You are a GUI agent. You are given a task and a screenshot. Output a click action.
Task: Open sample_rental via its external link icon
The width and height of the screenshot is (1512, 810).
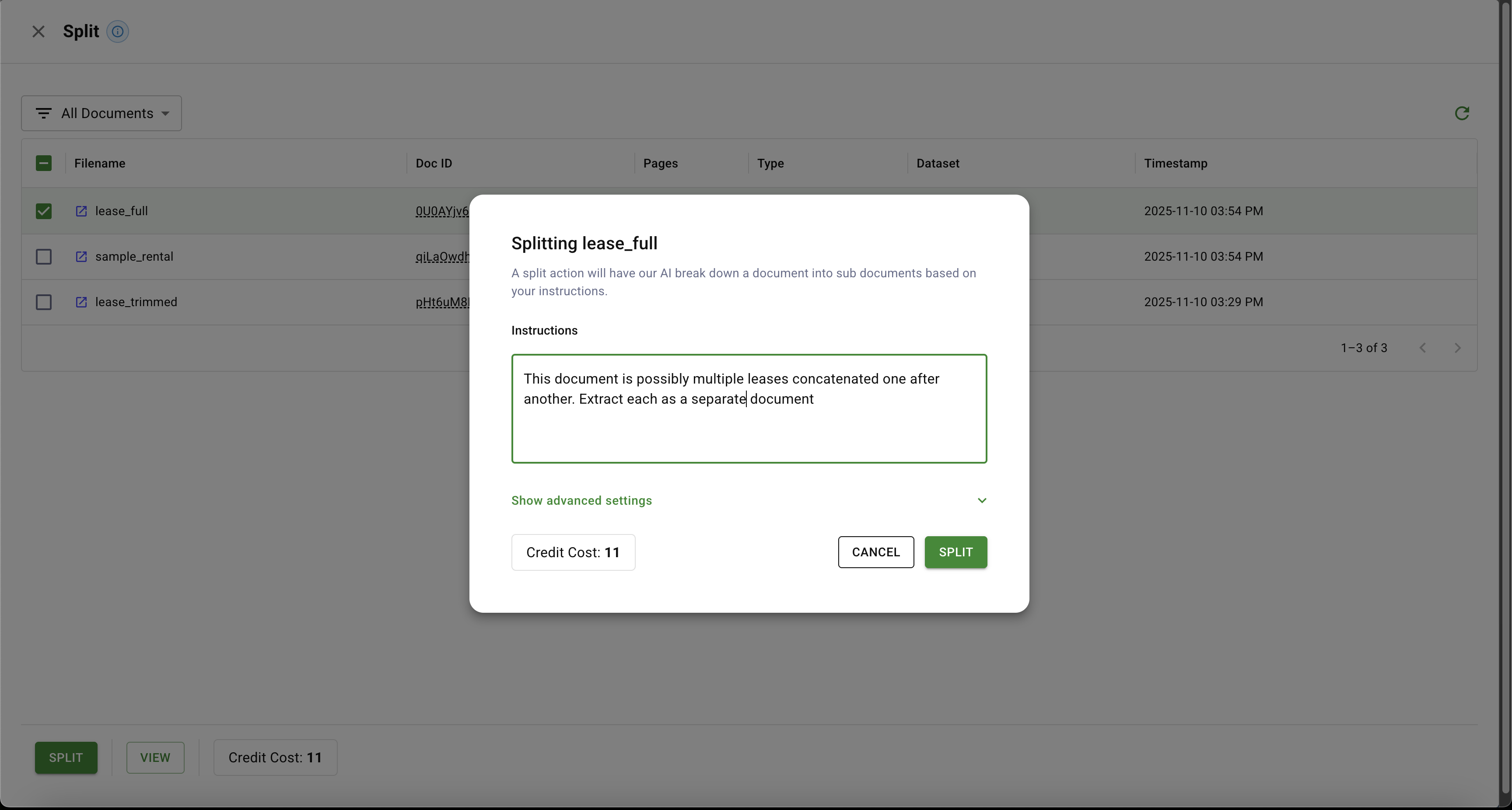pos(81,256)
